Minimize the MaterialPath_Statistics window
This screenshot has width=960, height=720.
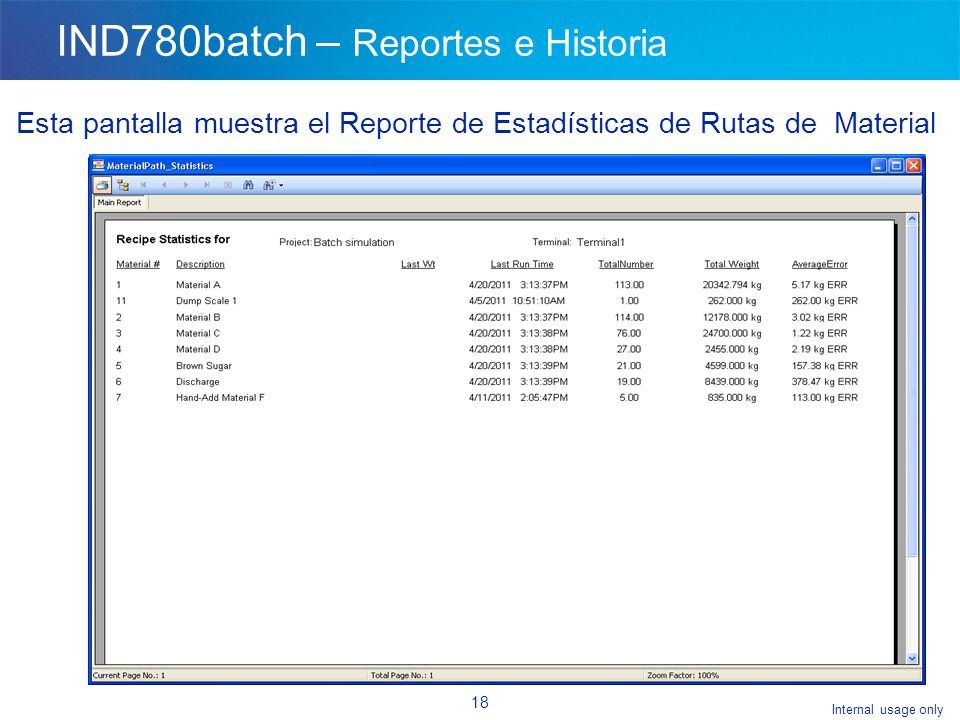pos(879,165)
